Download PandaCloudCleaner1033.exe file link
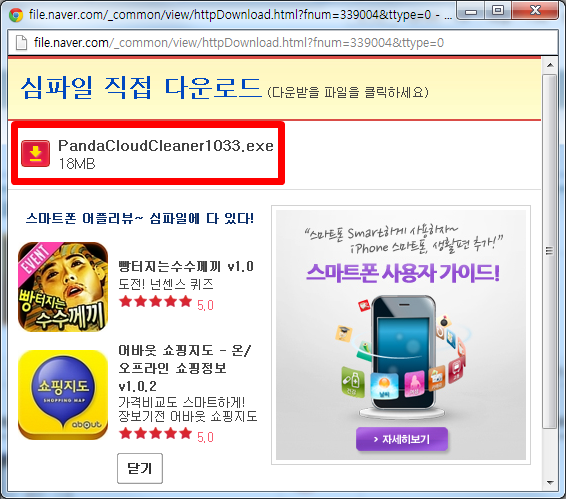This screenshot has width=566, height=499. (166, 146)
